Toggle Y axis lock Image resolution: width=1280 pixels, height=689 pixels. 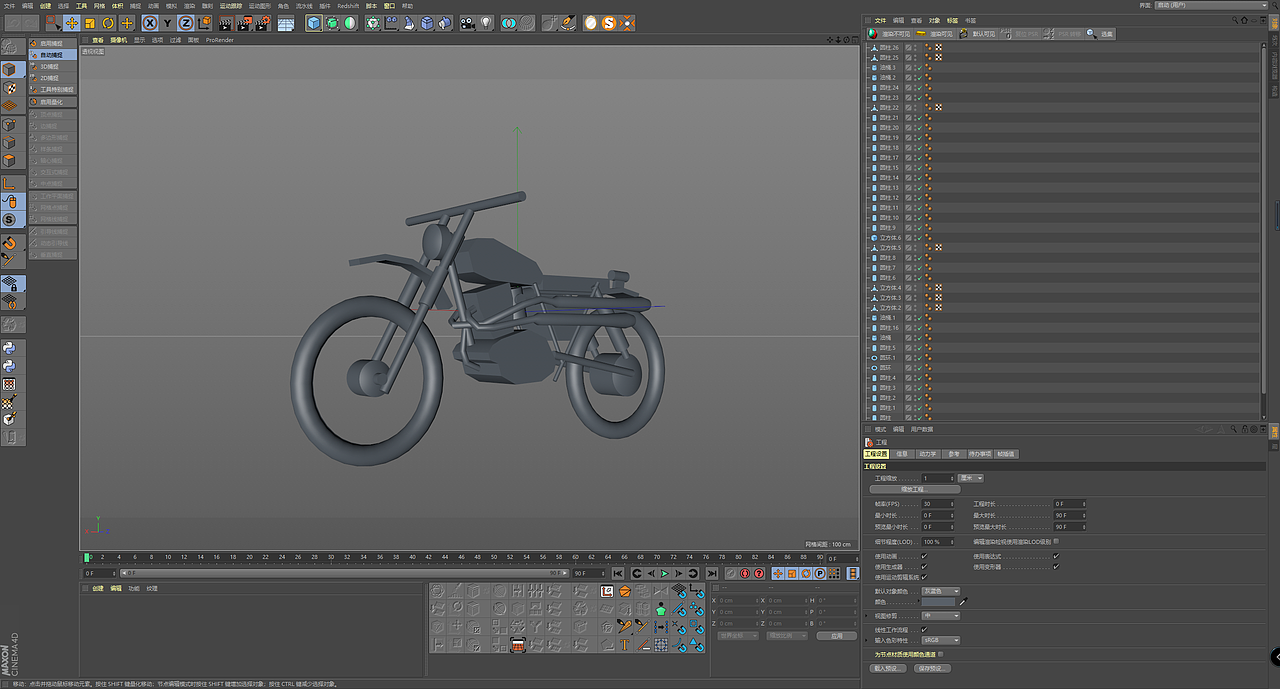point(168,22)
